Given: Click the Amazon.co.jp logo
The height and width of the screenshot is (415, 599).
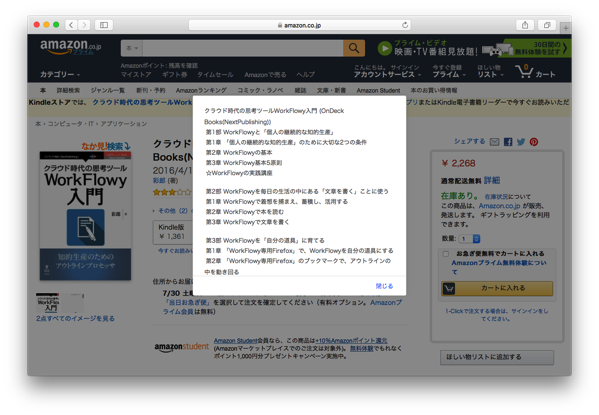Looking at the screenshot, I should click(71, 47).
